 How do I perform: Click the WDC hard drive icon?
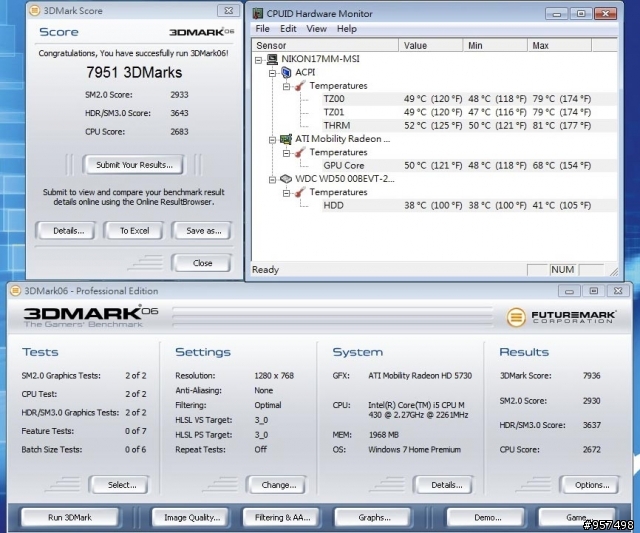(x=286, y=179)
